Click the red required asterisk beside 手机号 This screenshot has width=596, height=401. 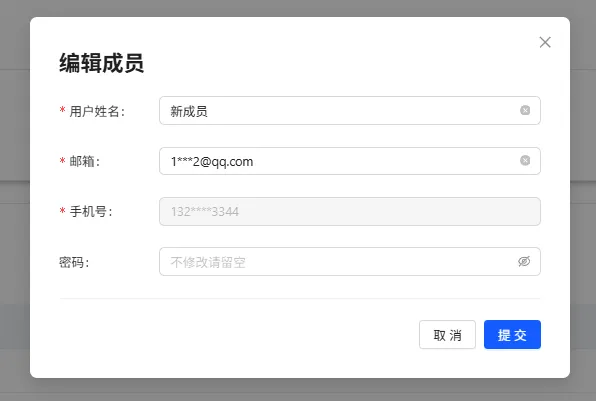point(62,211)
